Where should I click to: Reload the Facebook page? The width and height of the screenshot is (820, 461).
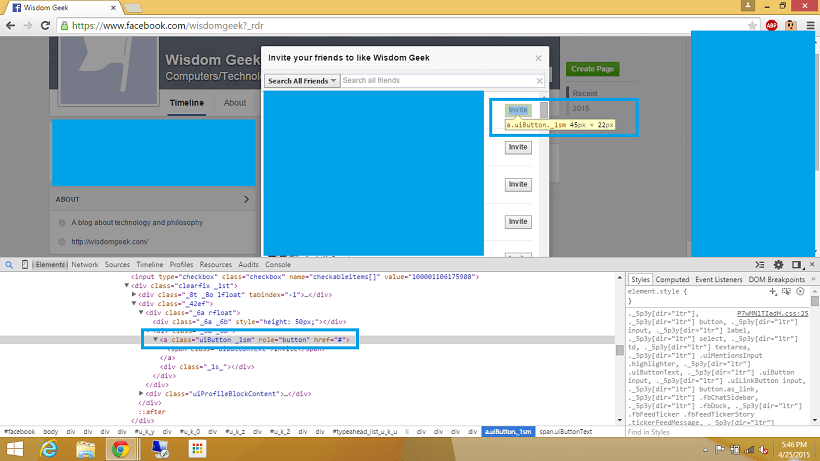tap(45, 26)
